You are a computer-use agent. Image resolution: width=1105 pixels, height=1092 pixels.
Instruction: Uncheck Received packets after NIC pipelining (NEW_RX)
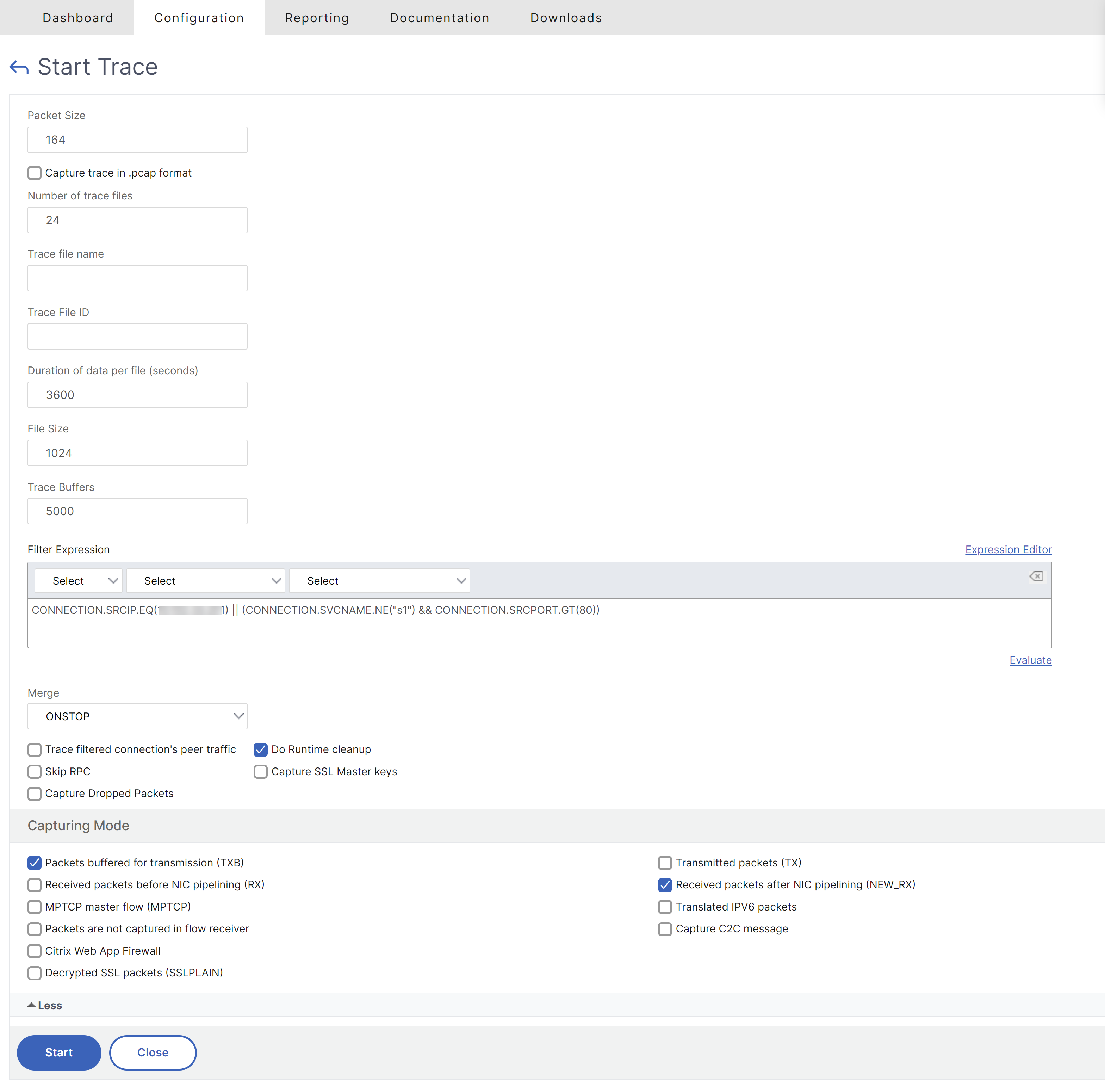(665, 885)
